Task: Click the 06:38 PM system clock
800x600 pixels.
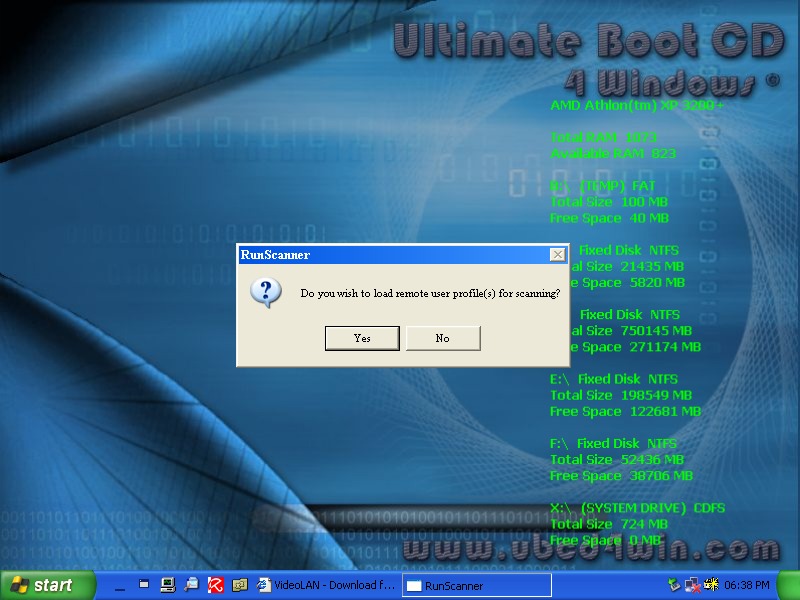Action: click(x=749, y=585)
